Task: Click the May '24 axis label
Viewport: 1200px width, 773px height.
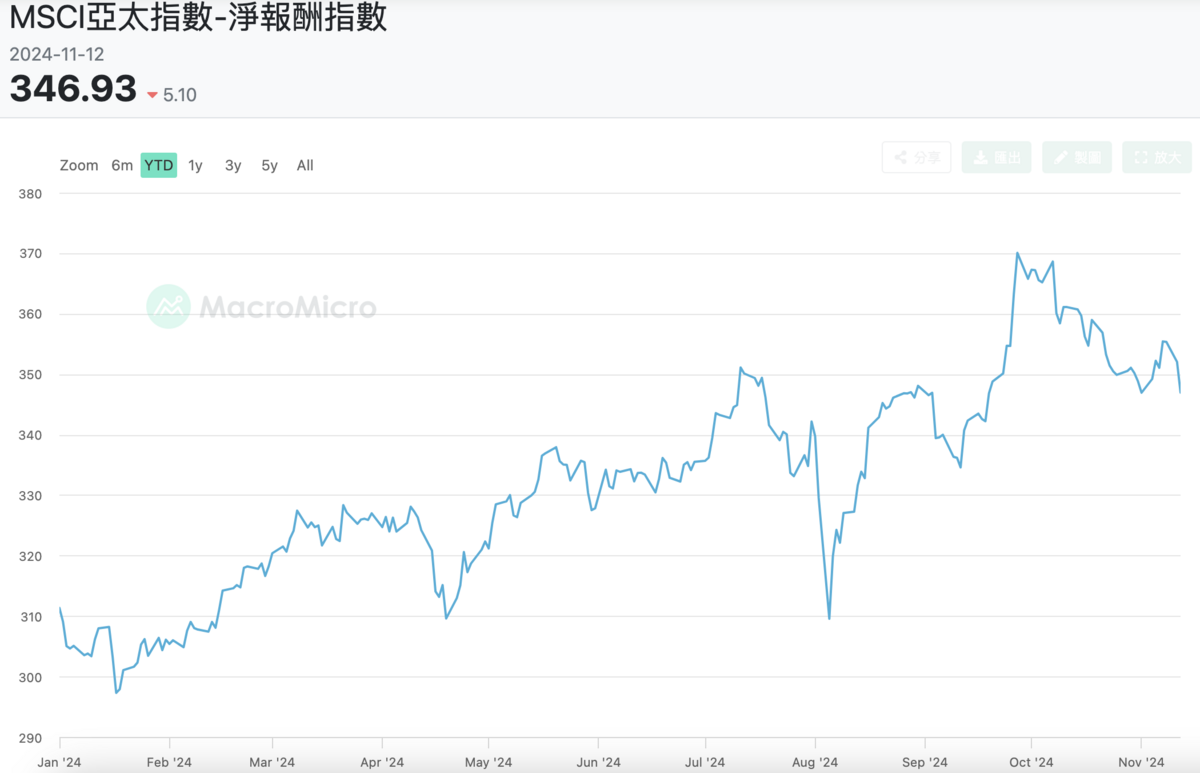Action: coord(489,762)
